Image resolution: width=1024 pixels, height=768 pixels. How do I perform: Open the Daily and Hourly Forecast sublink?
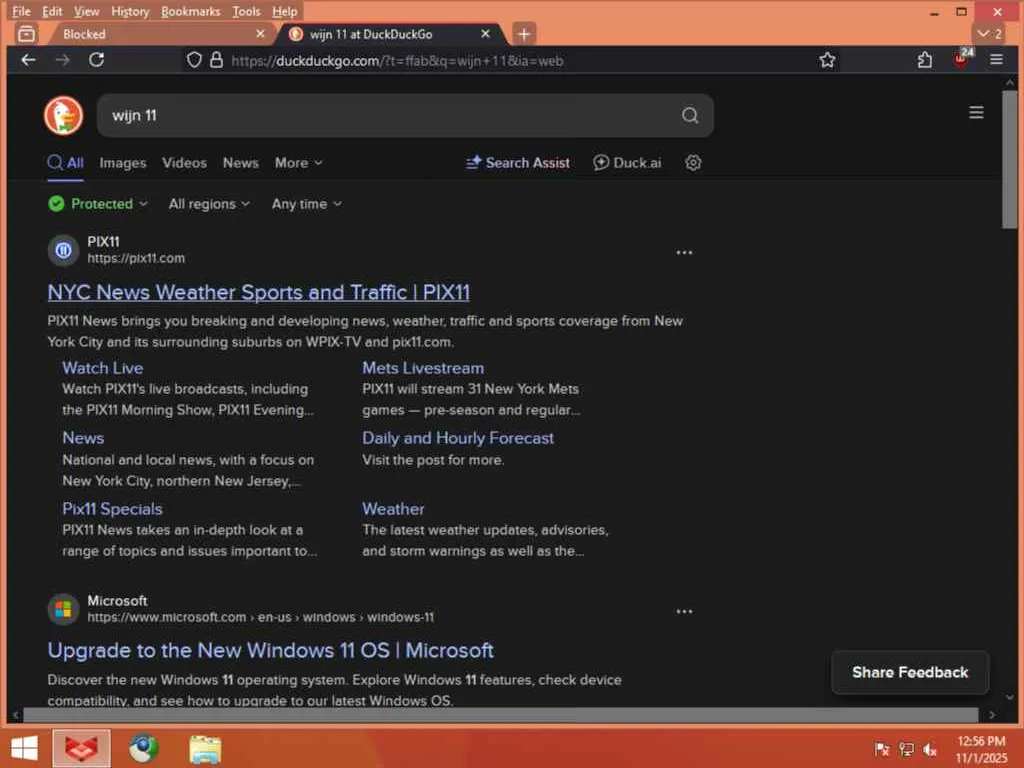[458, 438]
